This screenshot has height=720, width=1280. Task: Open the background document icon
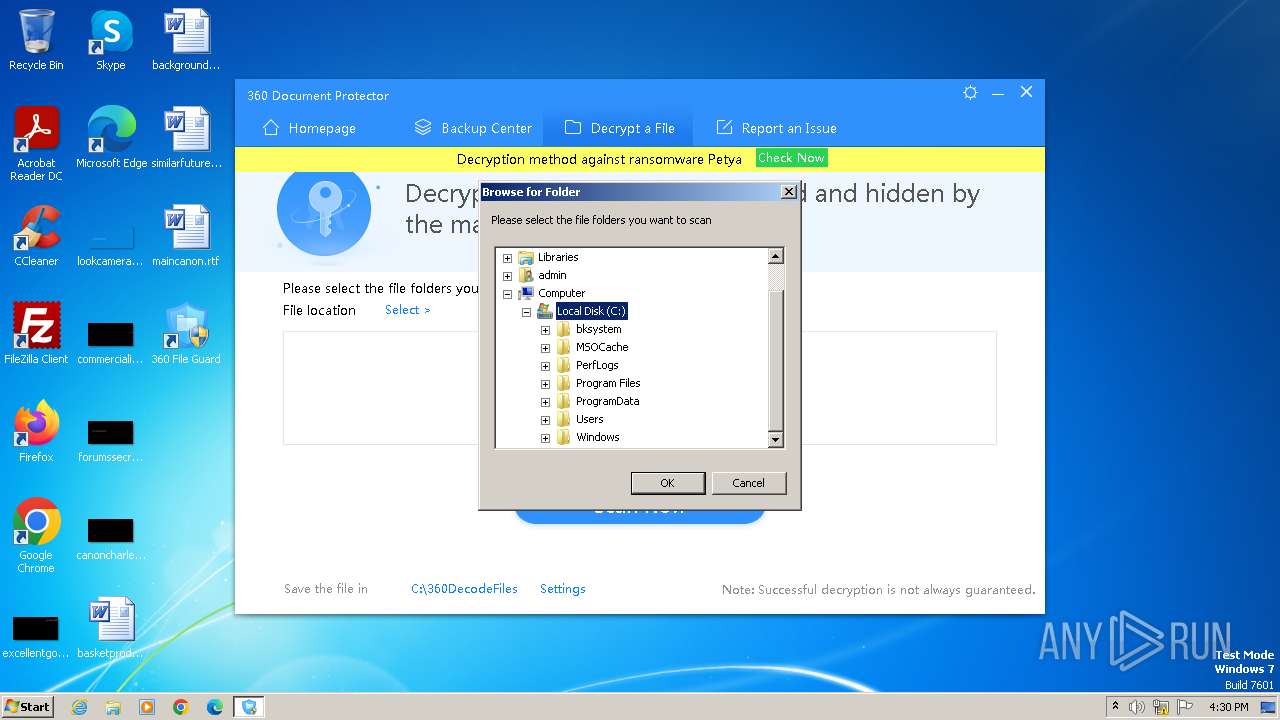click(x=186, y=40)
